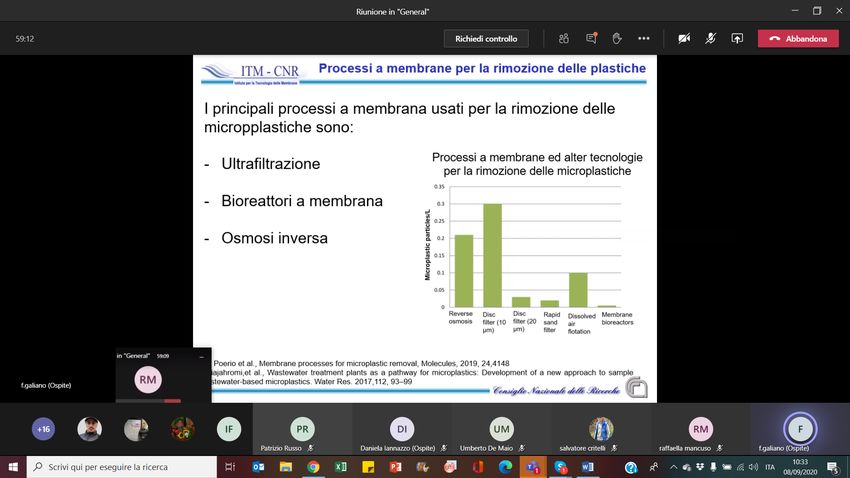
Task: Open File Explorer from taskbar
Action: click(286, 467)
